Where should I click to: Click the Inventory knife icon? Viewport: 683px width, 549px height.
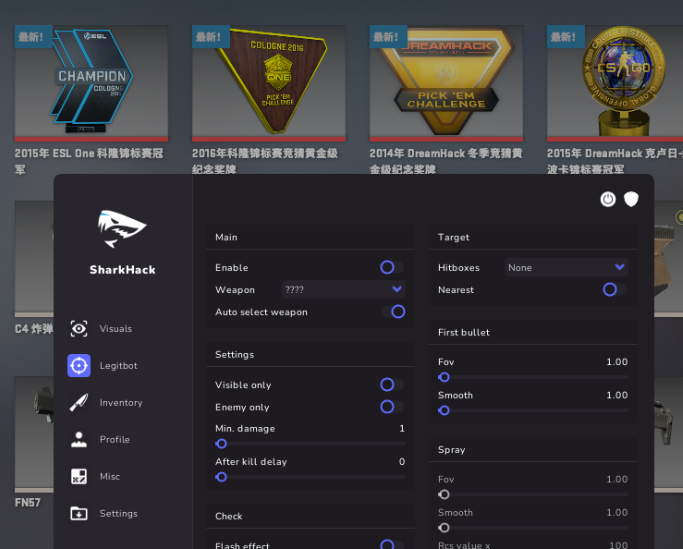(79, 403)
